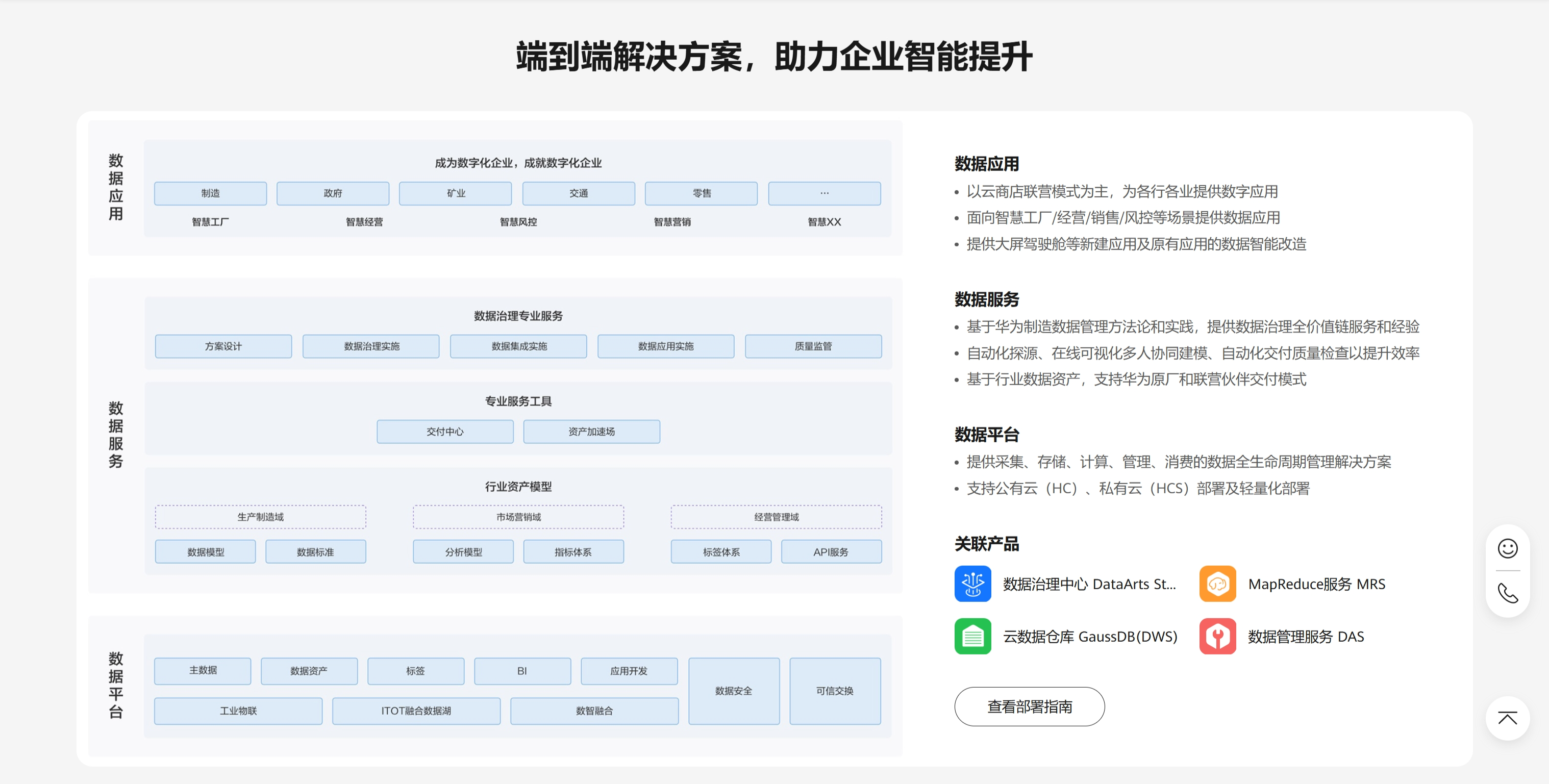Click the 数据治理专业服务 heading

518,316
